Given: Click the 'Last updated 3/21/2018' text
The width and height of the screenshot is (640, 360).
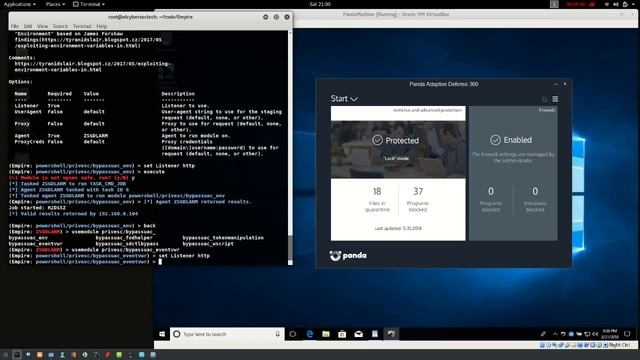Looking at the screenshot, I should pyautogui.click(x=398, y=228).
